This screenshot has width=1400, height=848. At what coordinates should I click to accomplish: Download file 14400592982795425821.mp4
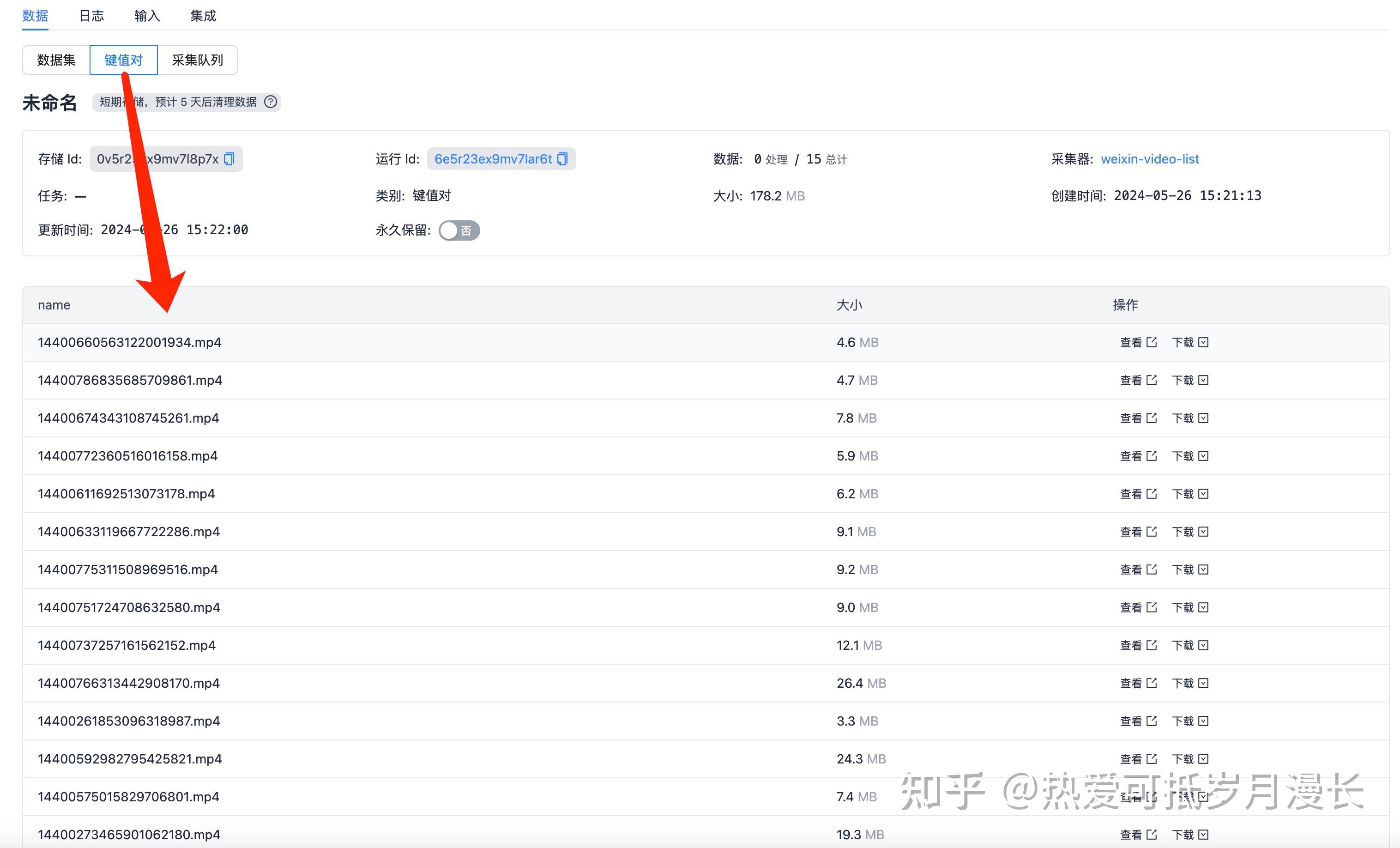(1190, 759)
